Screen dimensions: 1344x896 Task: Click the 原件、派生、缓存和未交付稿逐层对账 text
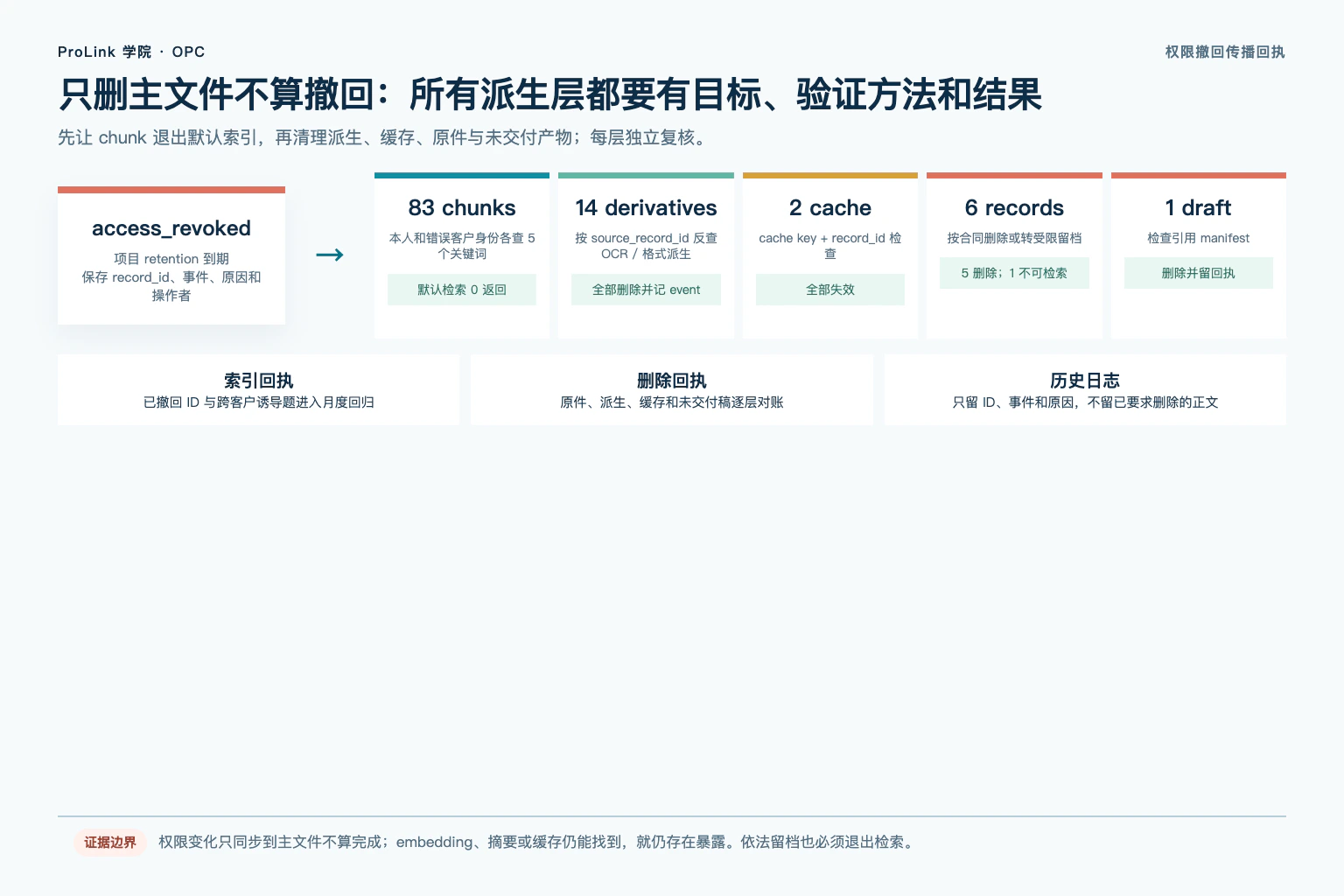672,402
